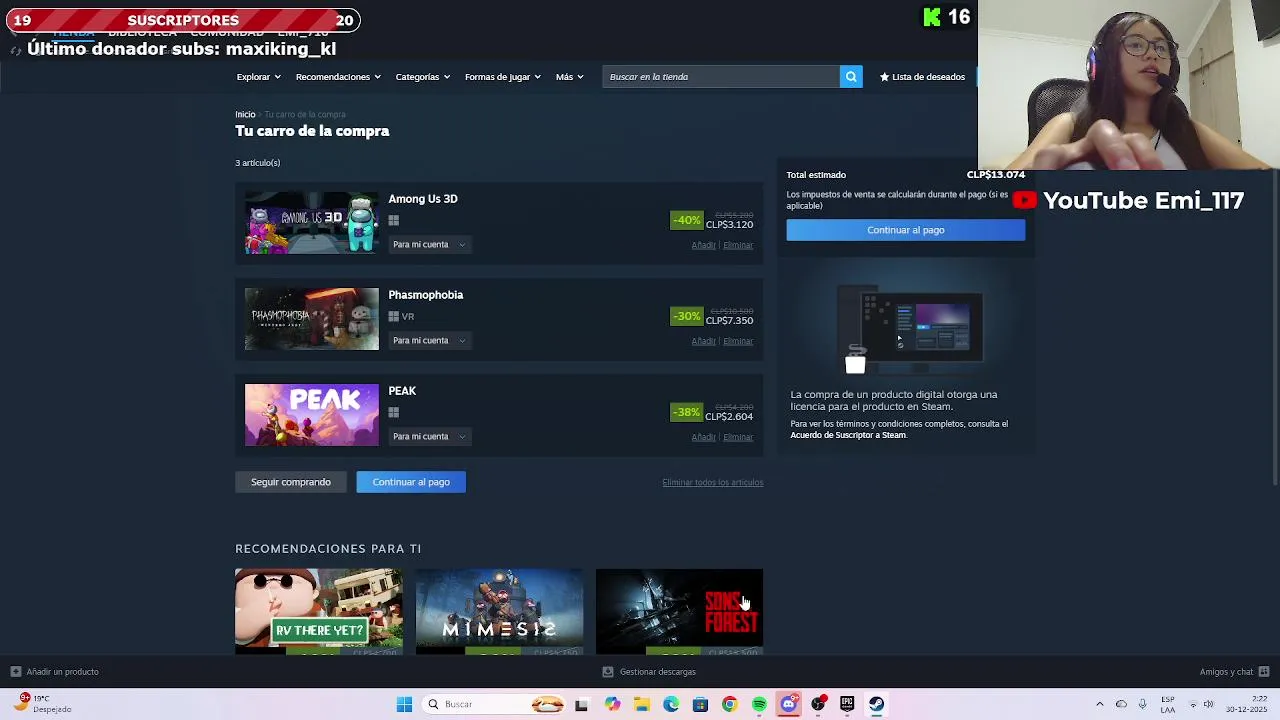The height and width of the screenshot is (720, 1280).
Task: Open Microsoft Edge from the taskbar
Action: pyautogui.click(x=671, y=705)
